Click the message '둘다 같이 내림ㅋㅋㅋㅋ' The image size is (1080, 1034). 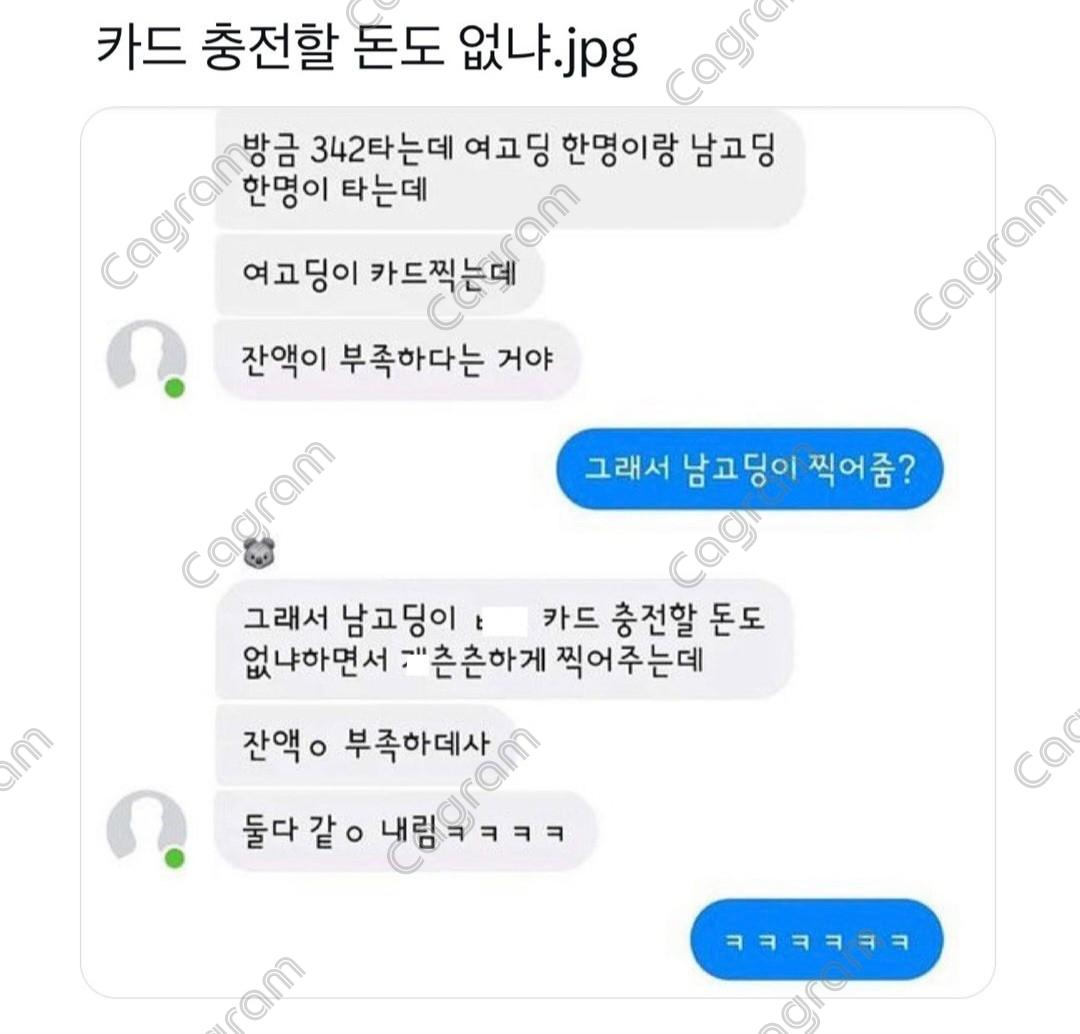tap(405, 830)
